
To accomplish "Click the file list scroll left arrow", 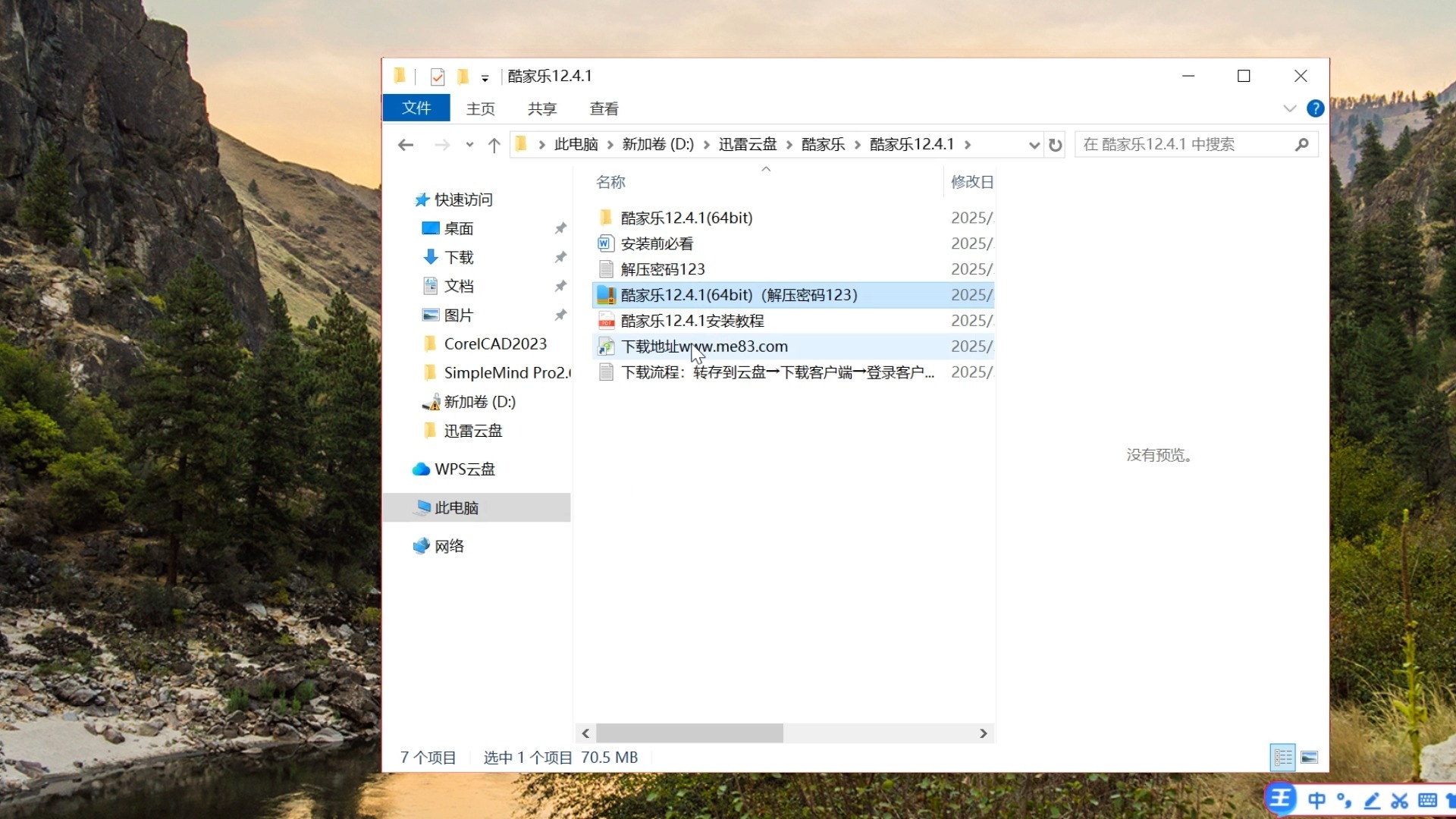I will coord(585,733).
